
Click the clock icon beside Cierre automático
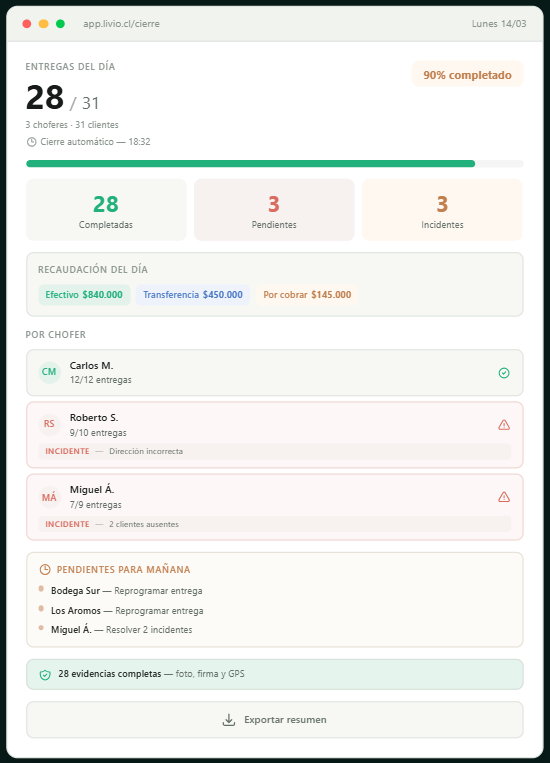tap(31, 142)
